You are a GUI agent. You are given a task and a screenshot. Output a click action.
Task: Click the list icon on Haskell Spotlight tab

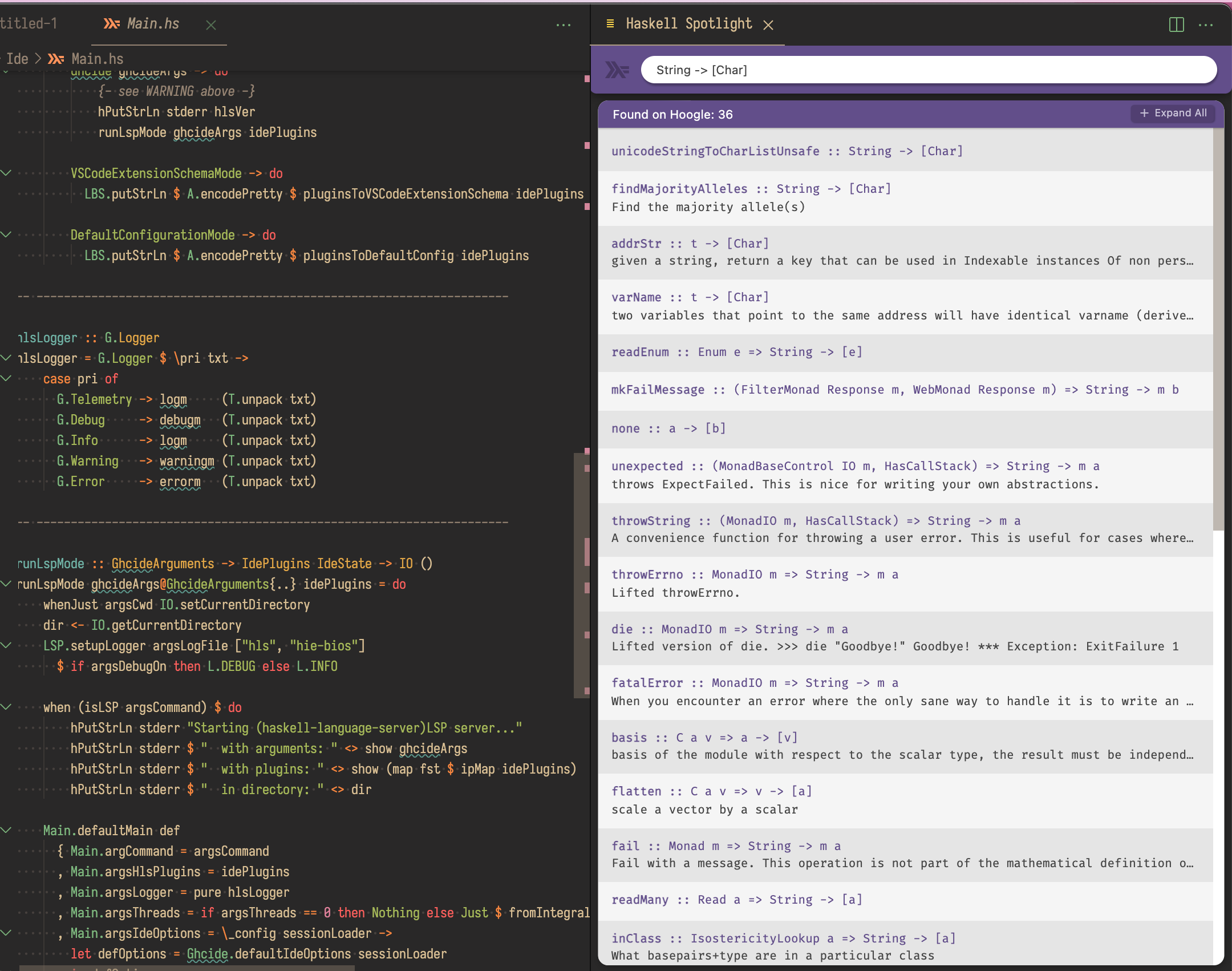point(610,23)
